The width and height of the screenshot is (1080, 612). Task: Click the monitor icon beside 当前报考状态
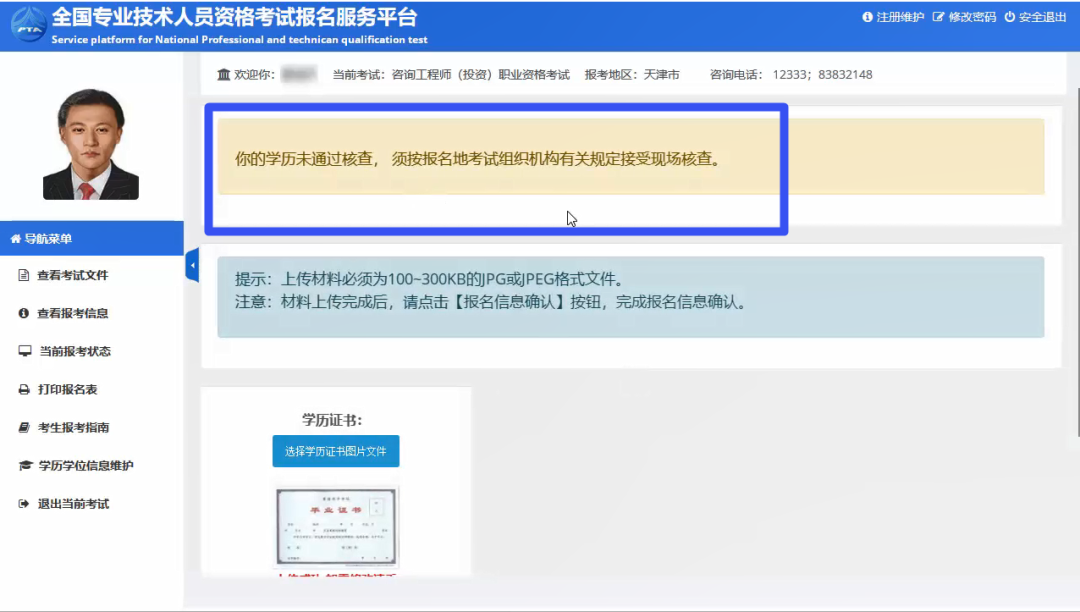[24, 351]
